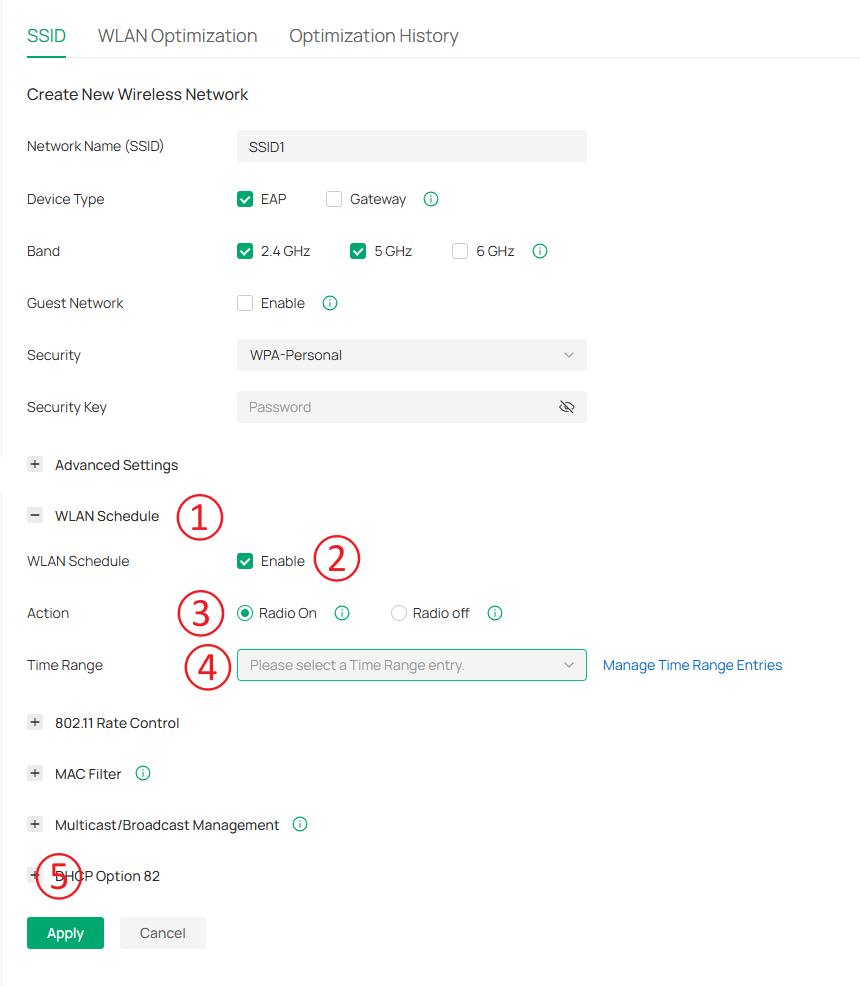Image resolution: width=860 pixels, height=986 pixels.
Task: Expand the 802.11 Rate Control section
Action: 35,722
